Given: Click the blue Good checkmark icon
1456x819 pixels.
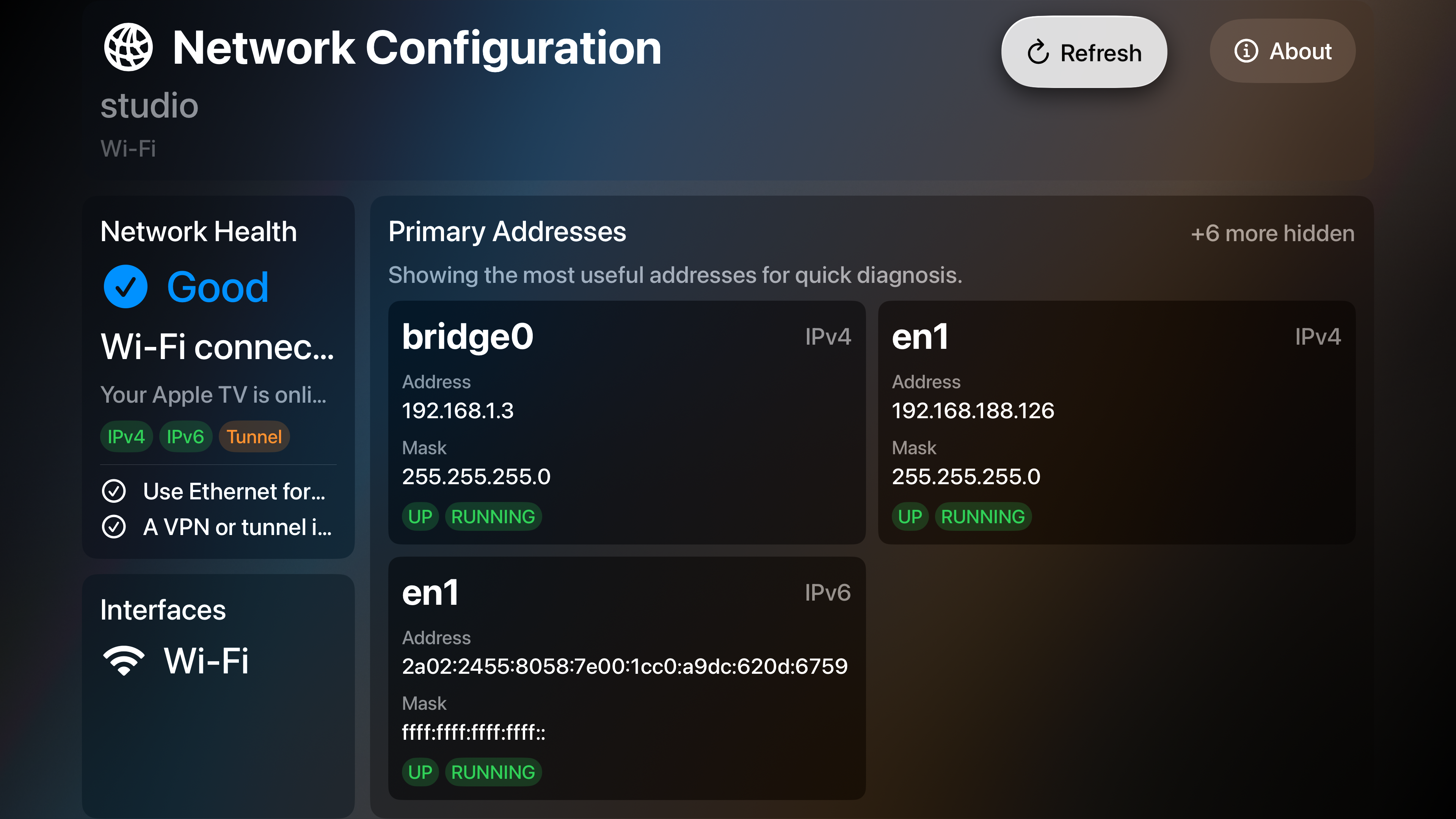Looking at the screenshot, I should 126,287.
